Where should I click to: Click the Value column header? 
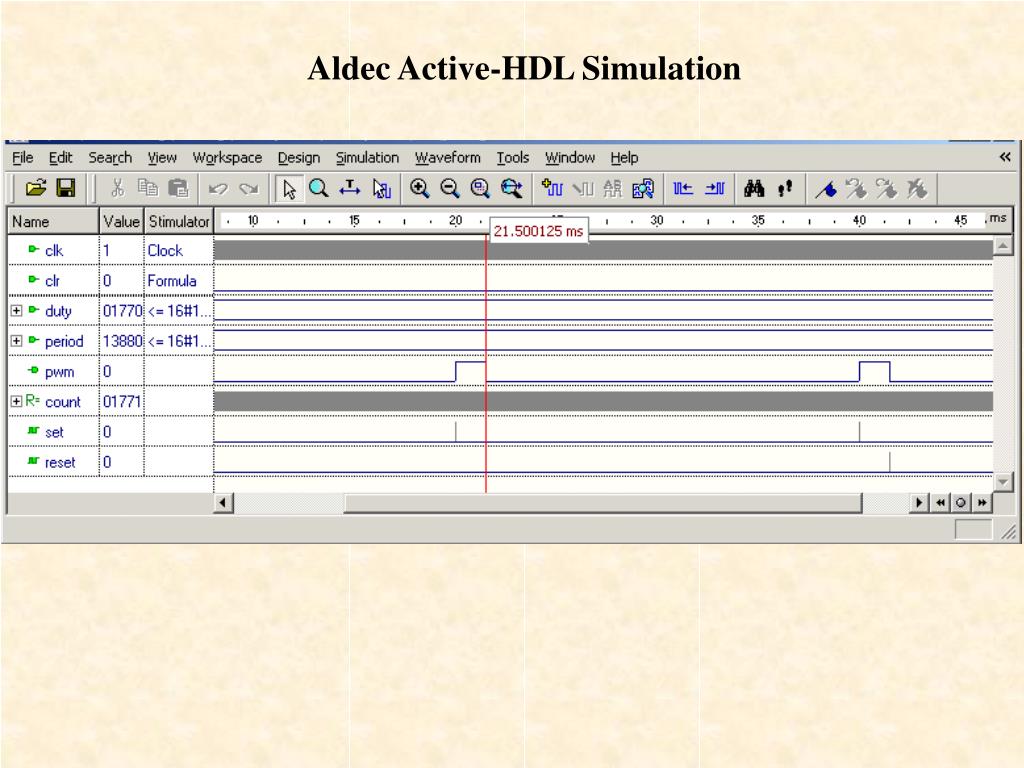pyautogui.click(x=121, y=221)
